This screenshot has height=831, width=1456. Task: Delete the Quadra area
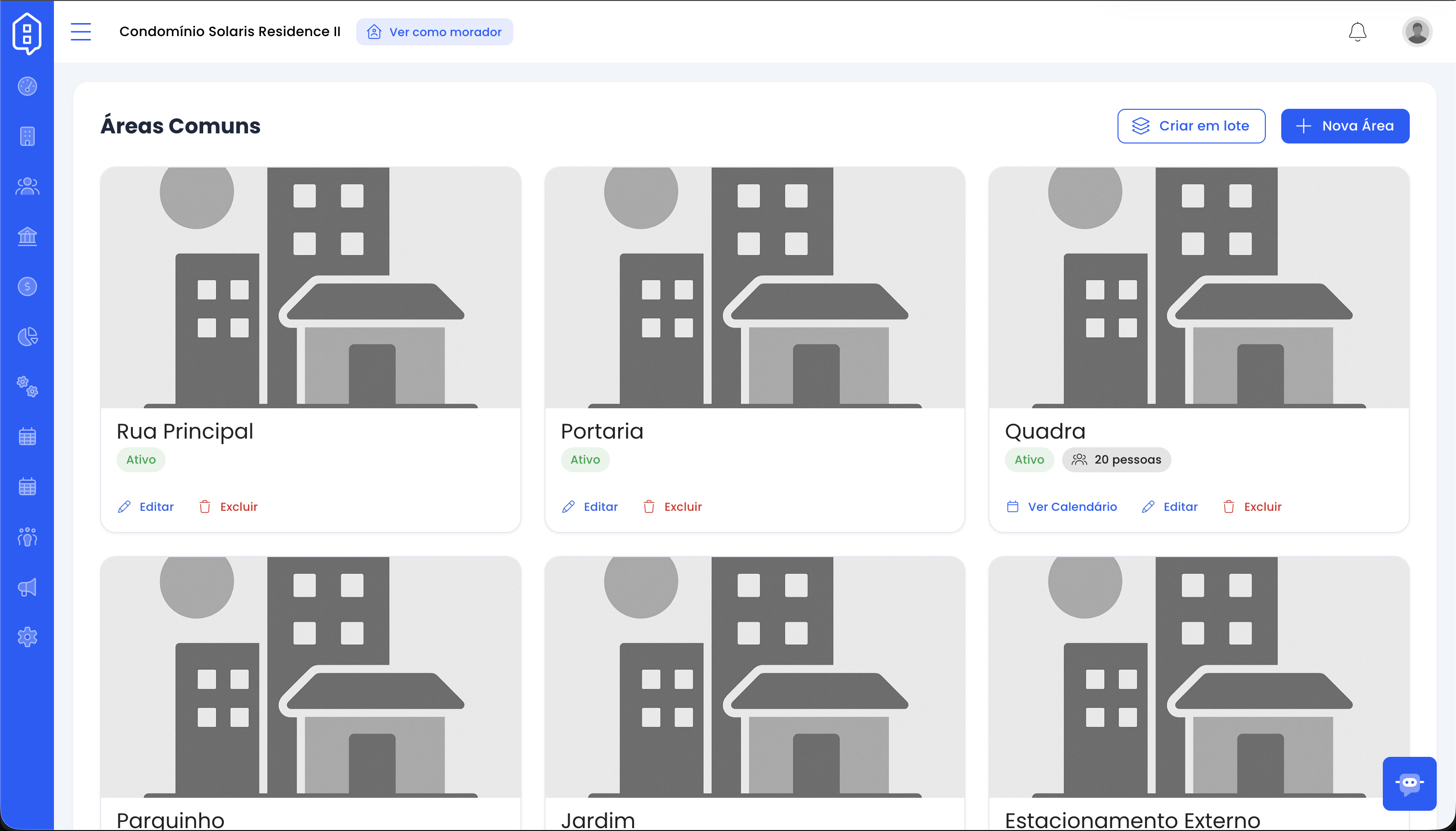[1252, 507]
